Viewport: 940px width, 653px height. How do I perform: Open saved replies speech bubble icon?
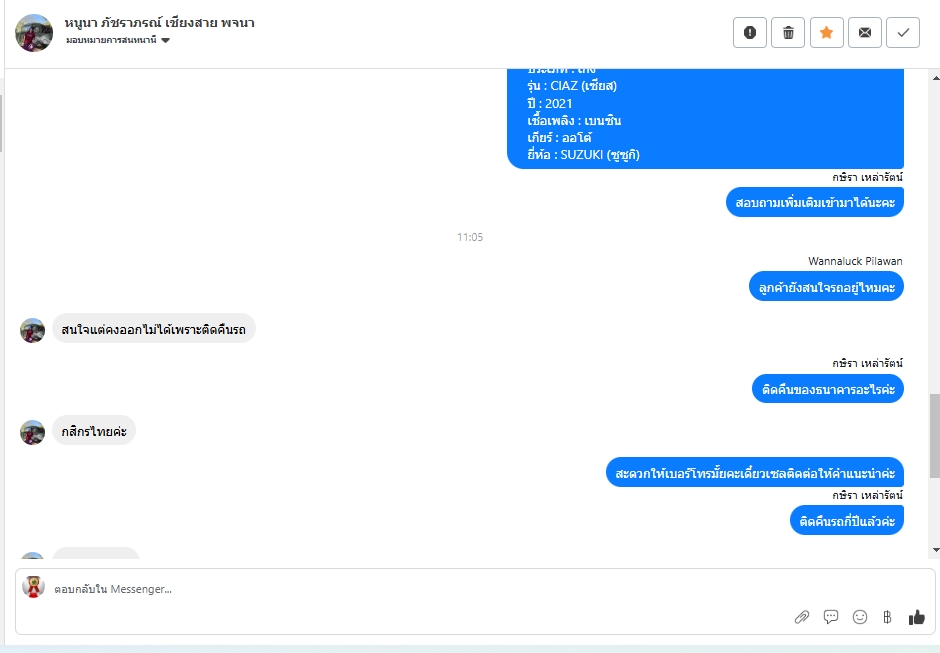pos(830,617)
